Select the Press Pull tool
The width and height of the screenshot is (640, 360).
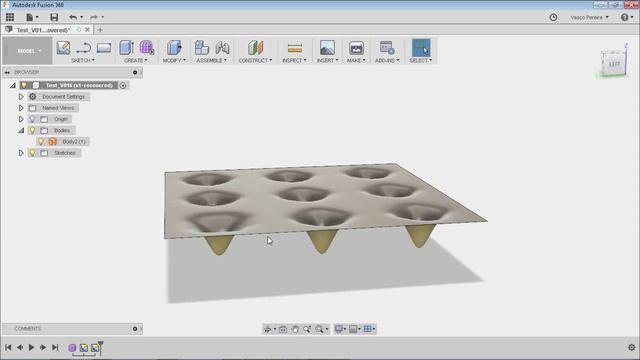pyautogui.click(x=174, y=48)
